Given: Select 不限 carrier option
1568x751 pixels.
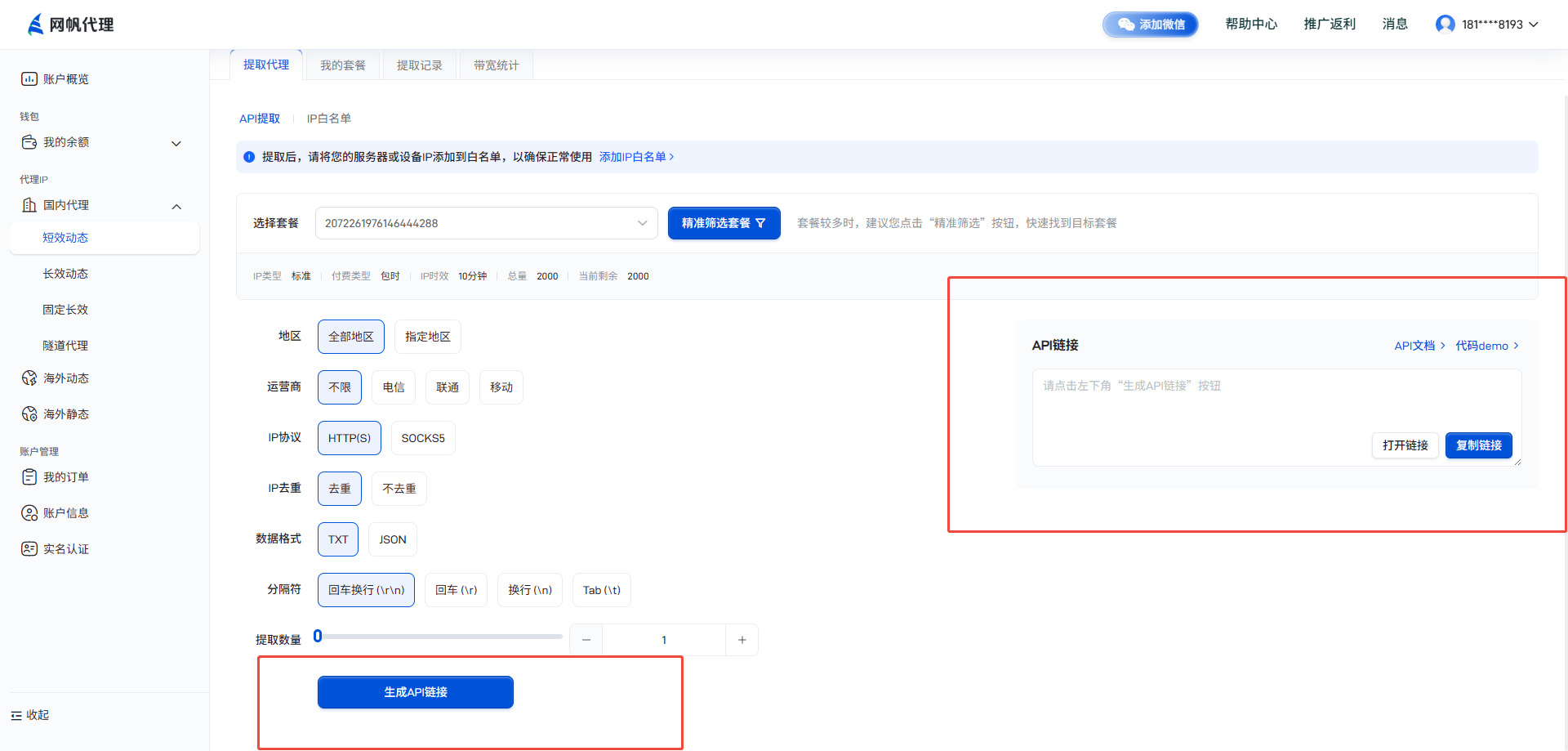Looking at the screenshot, I should (x=340, y=387).
